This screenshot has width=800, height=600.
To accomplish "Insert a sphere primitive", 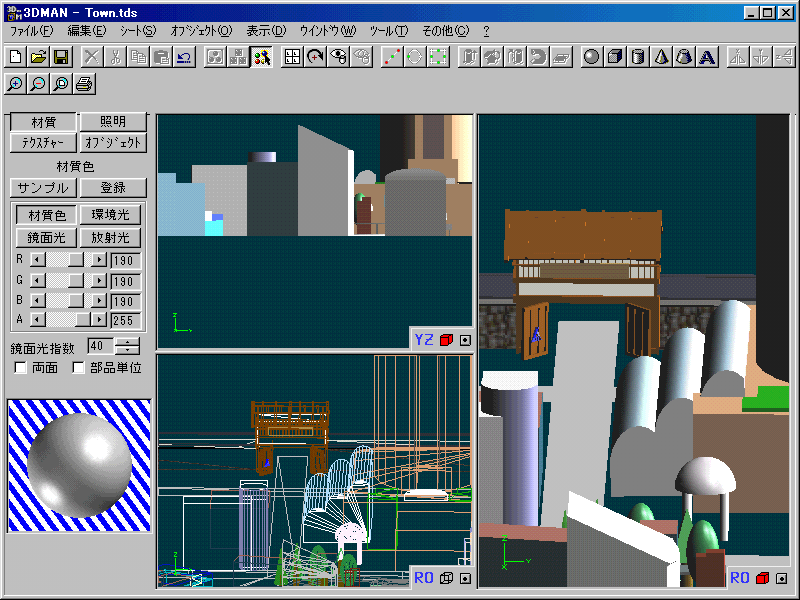I will 591,57.
